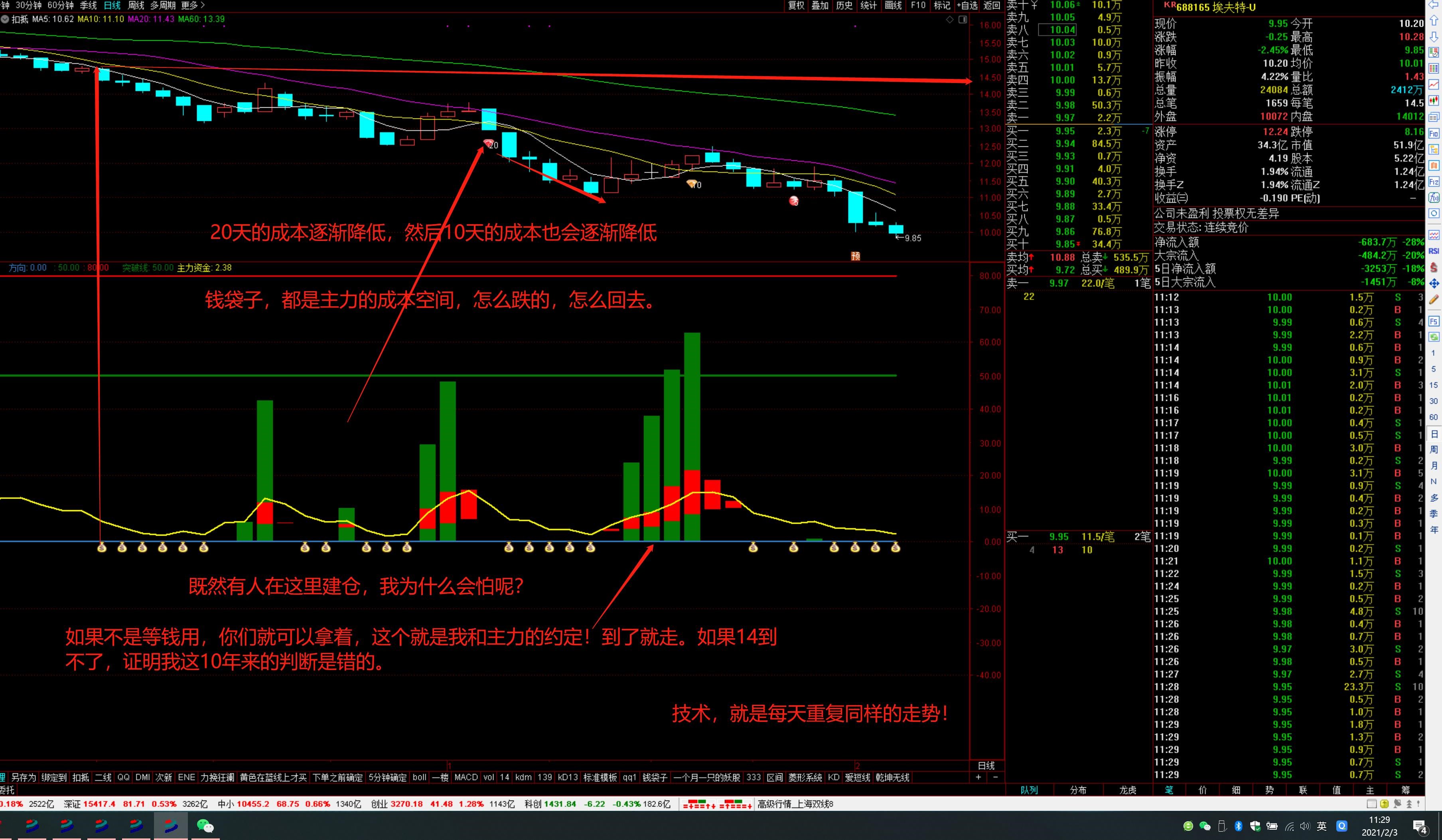Click the F10 company info sidebar icon
Image resolution: width=1442 pixels, height=840 pixels.
click(1434, 133)
